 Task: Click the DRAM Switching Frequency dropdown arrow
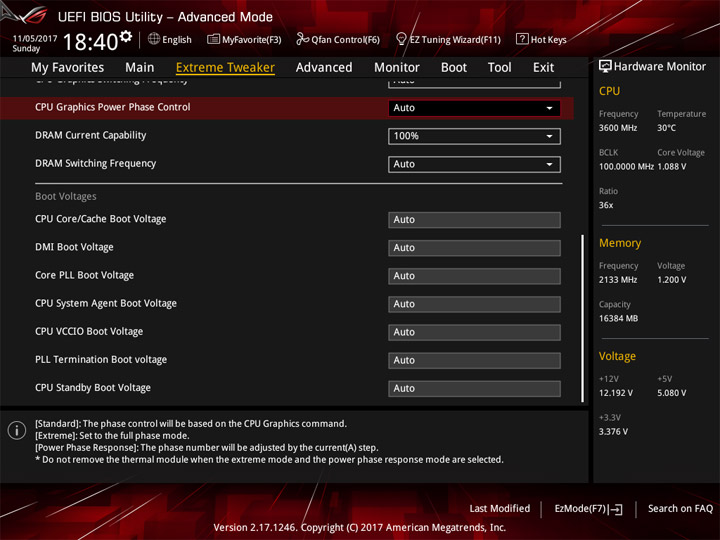point(549,164)
